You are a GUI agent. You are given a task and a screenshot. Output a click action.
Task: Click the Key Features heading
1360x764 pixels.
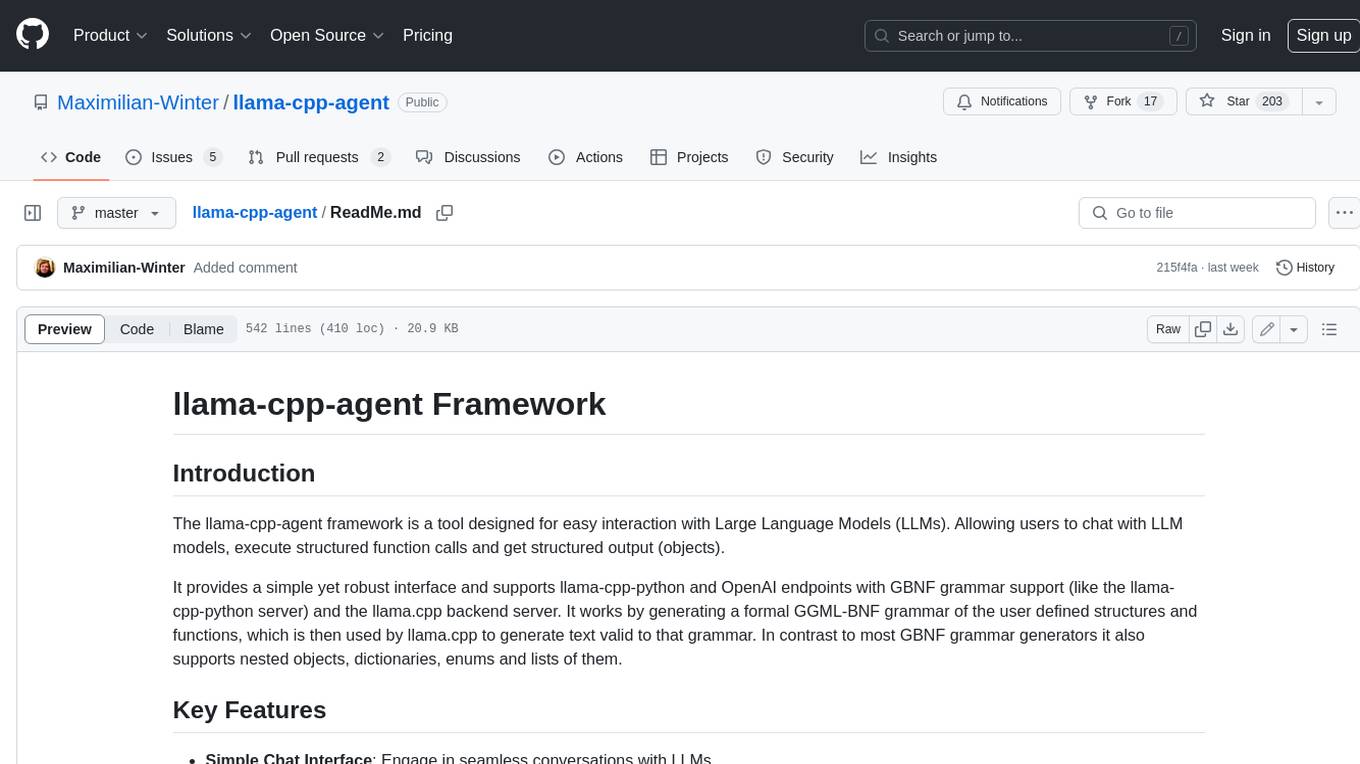pyautogui.click(x=249, y=710)
